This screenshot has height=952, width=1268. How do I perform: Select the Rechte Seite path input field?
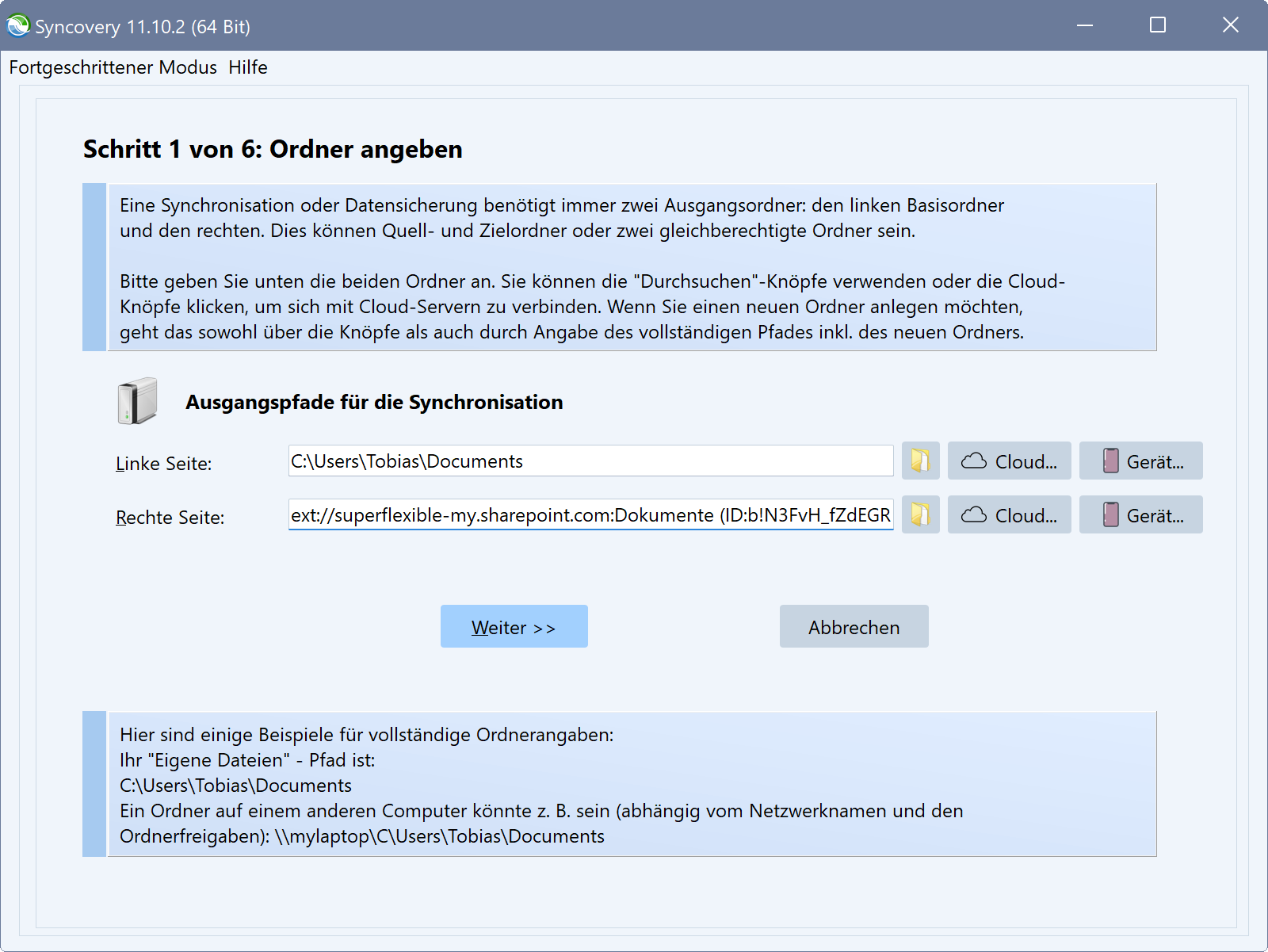click(590, 514)
